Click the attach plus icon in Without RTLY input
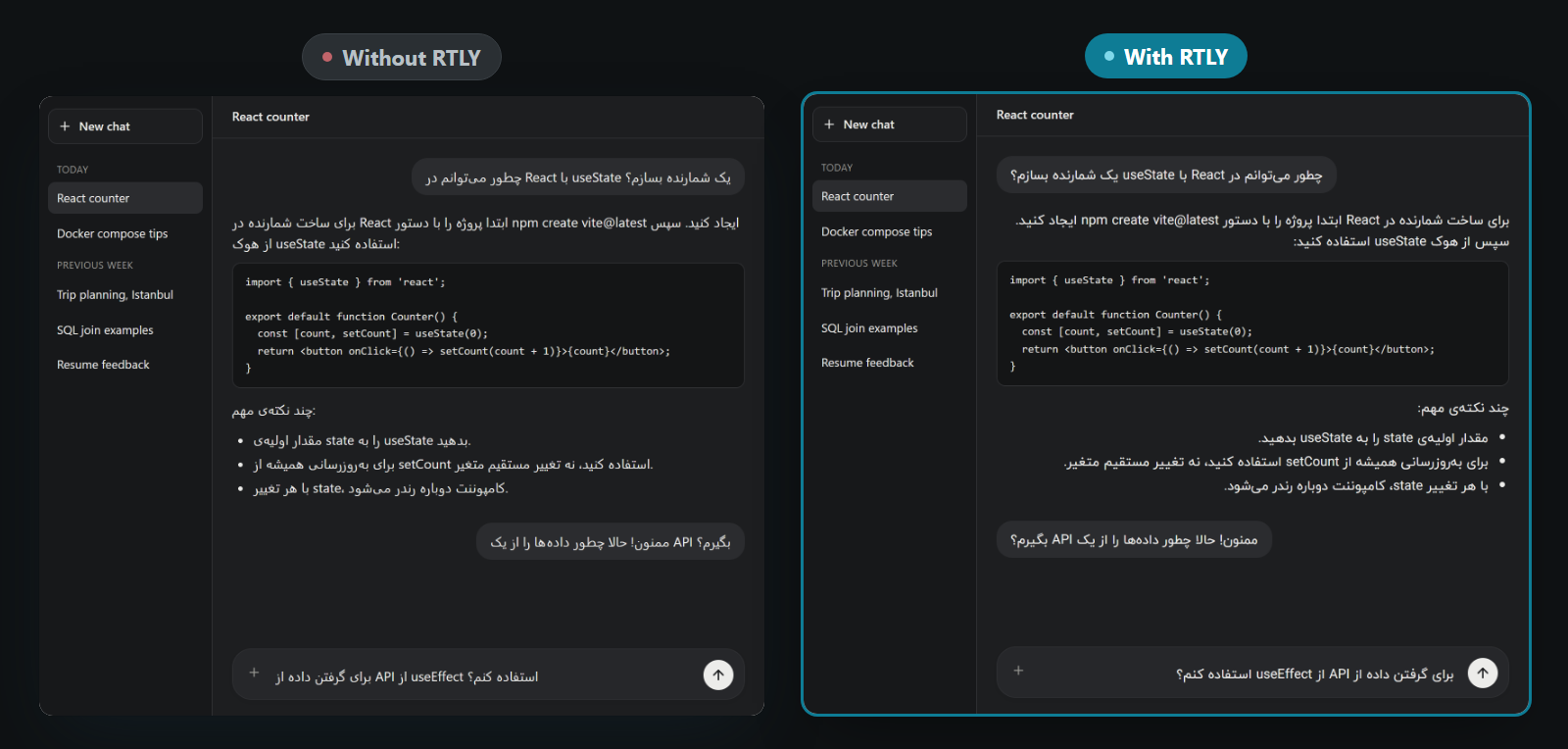This screenshot has height=749, width=1568. (254, 673)
